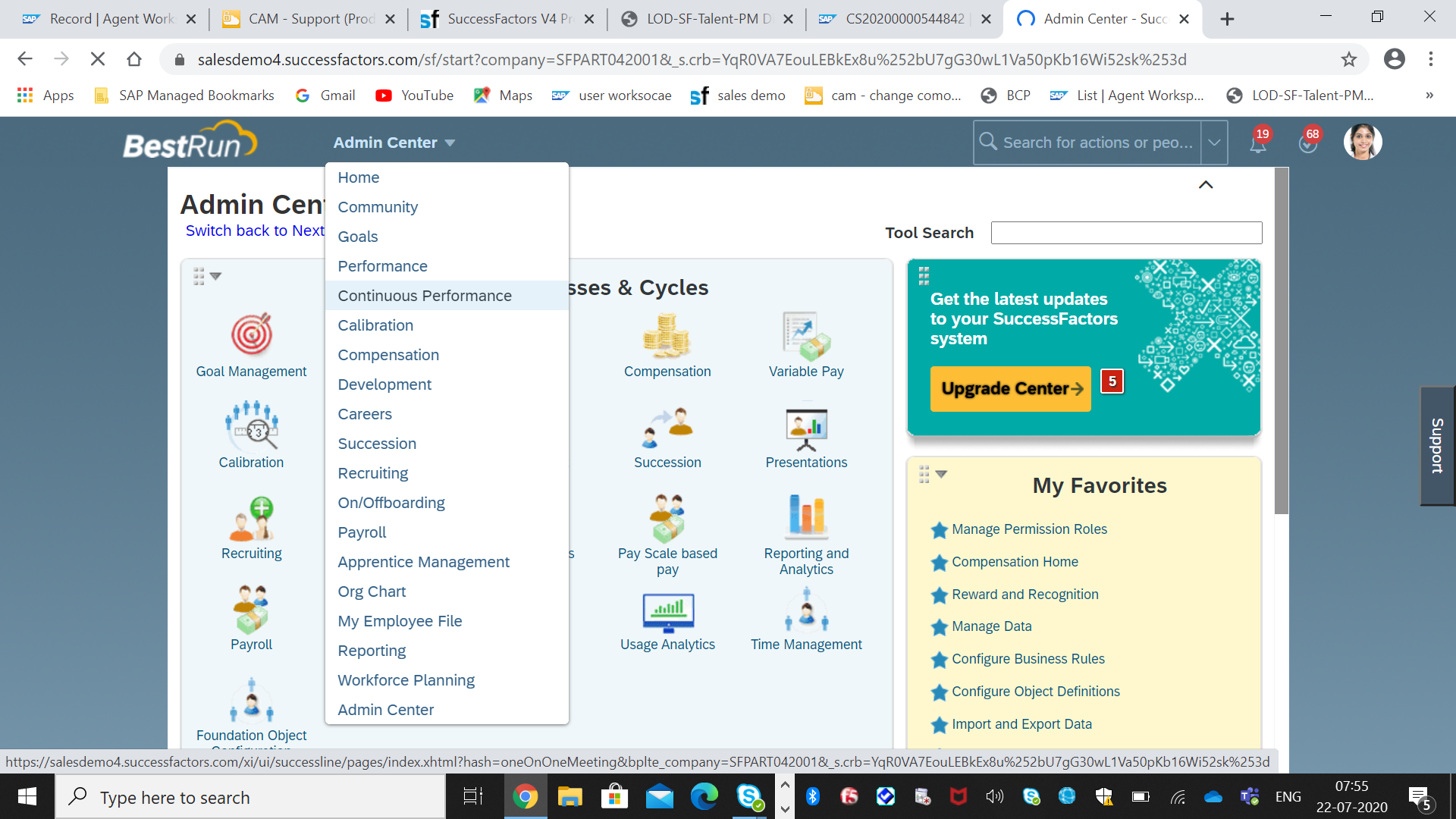The width and height of the screenshot is (1456, 819).
Task: Click the Tool Search input field
Action: [x=1126, y=233]
